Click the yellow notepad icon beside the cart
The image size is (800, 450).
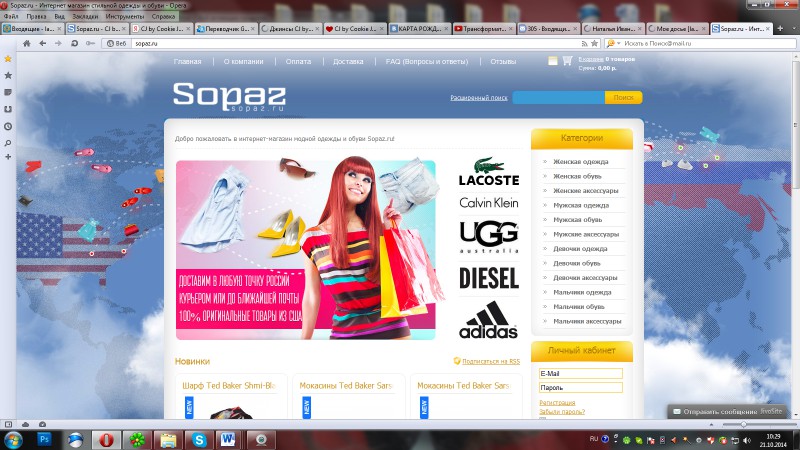[553, 61]
